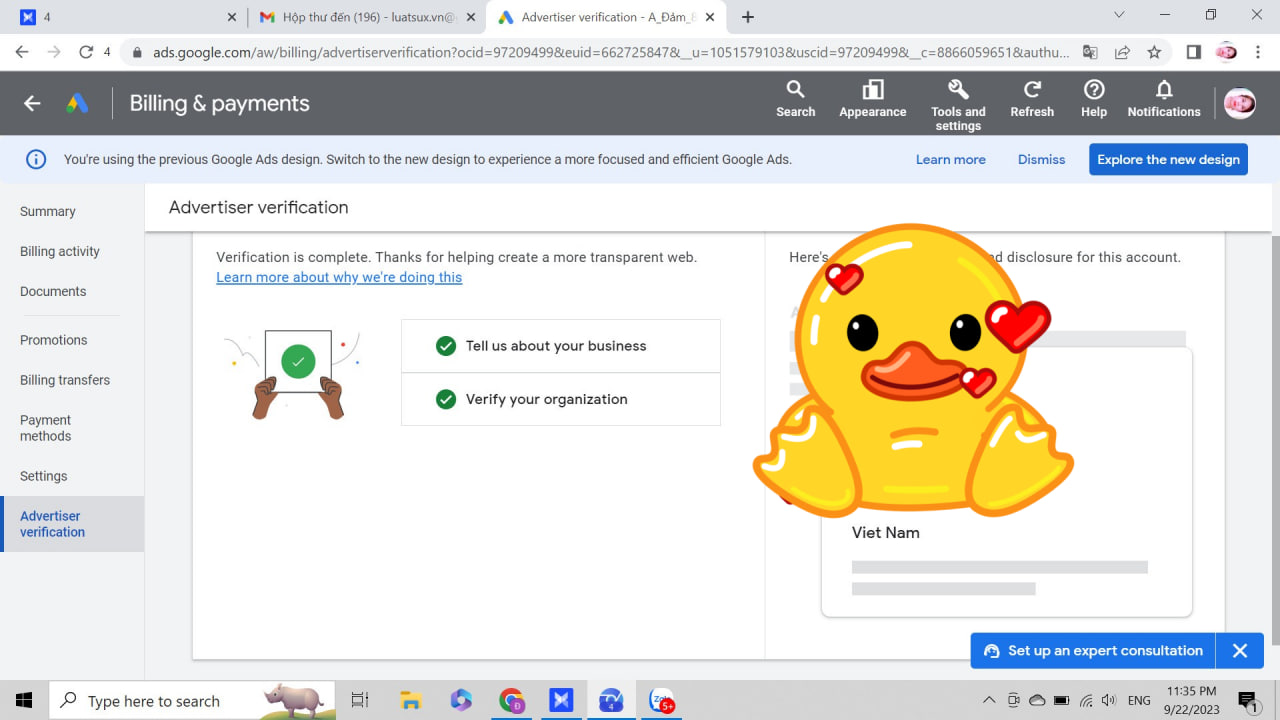Open Documents in the sidebar
Screen dimensions: 1280x720
coord(53,291)
